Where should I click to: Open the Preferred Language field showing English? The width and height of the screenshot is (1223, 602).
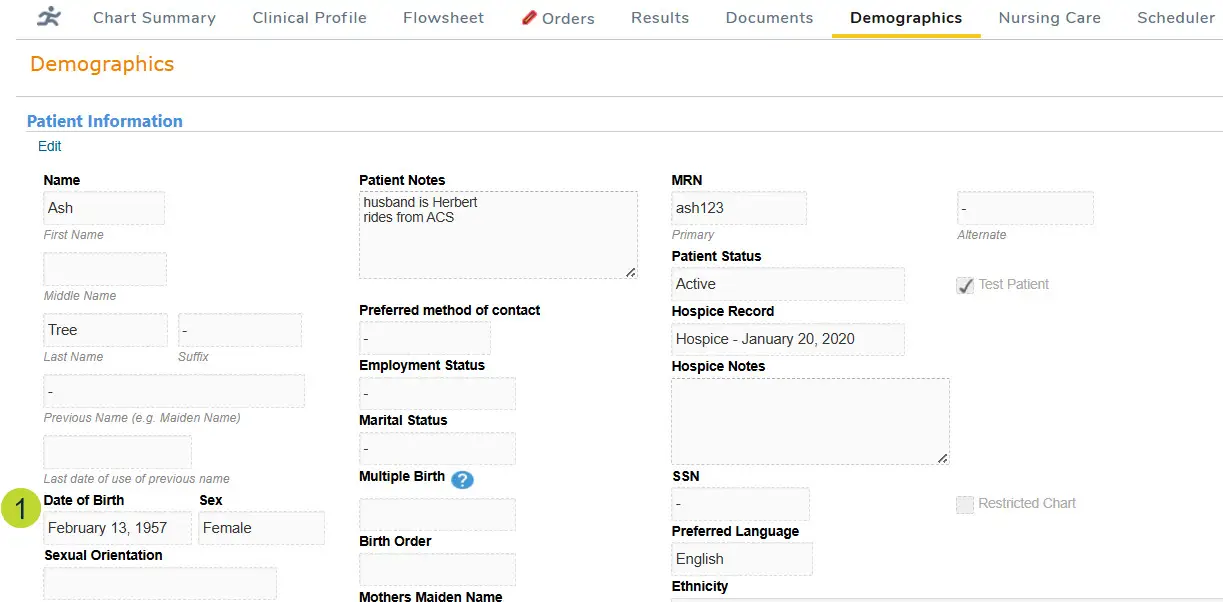[741, 559]
